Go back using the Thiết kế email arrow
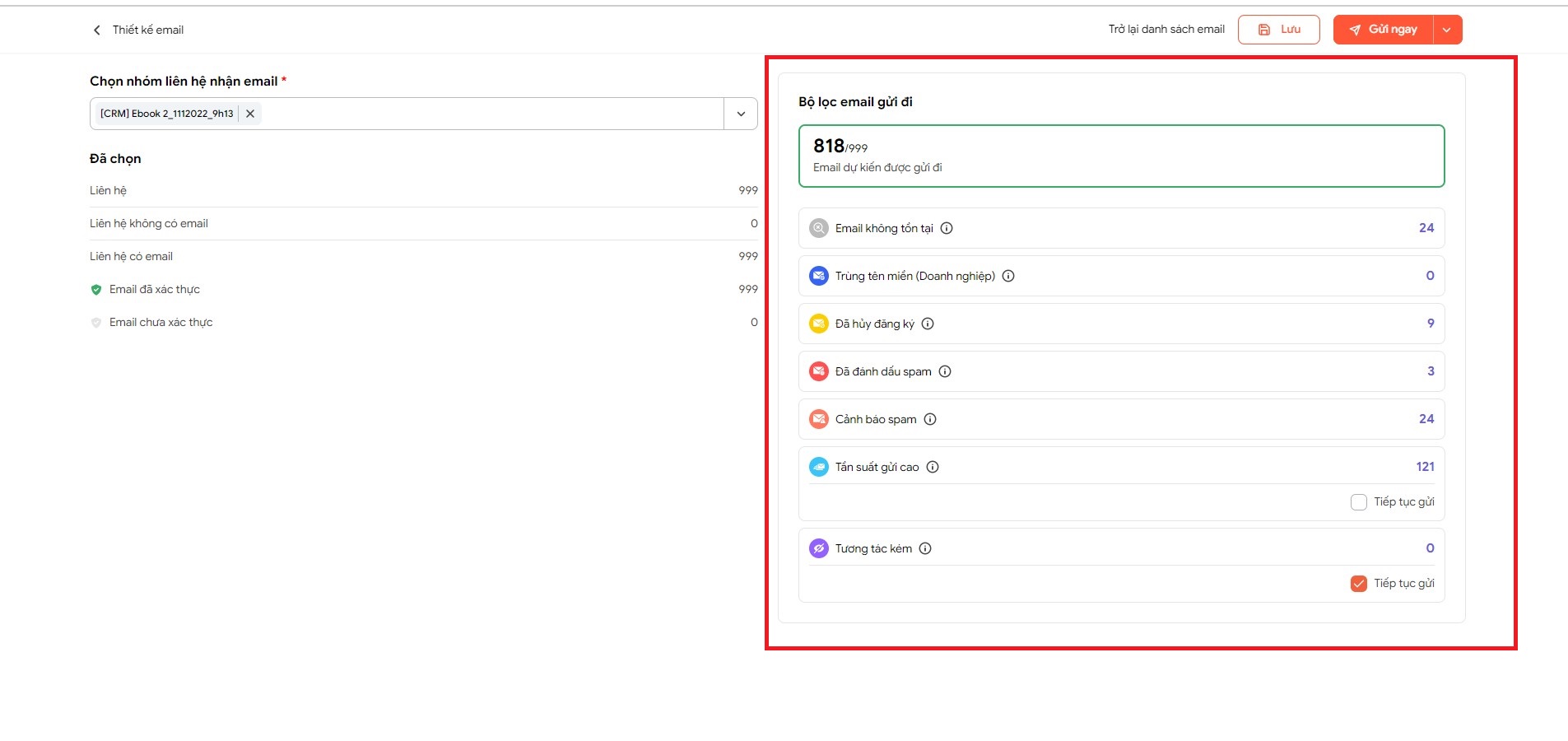The width and height of the screenshot is (1568, 741). [x=96, y=30]
